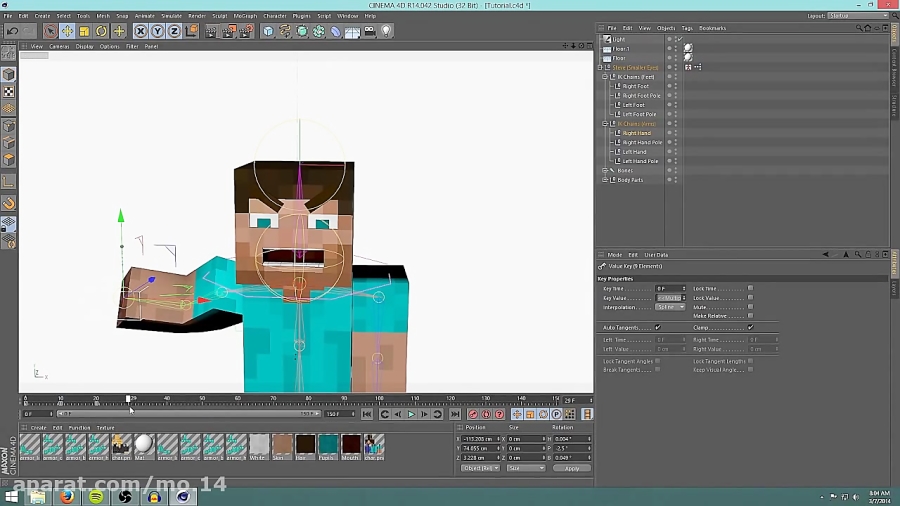Image resolution: width=900 pixels, height=506 pixels.
Task: Open the Character menu
Action: click(x=274, y=16)
